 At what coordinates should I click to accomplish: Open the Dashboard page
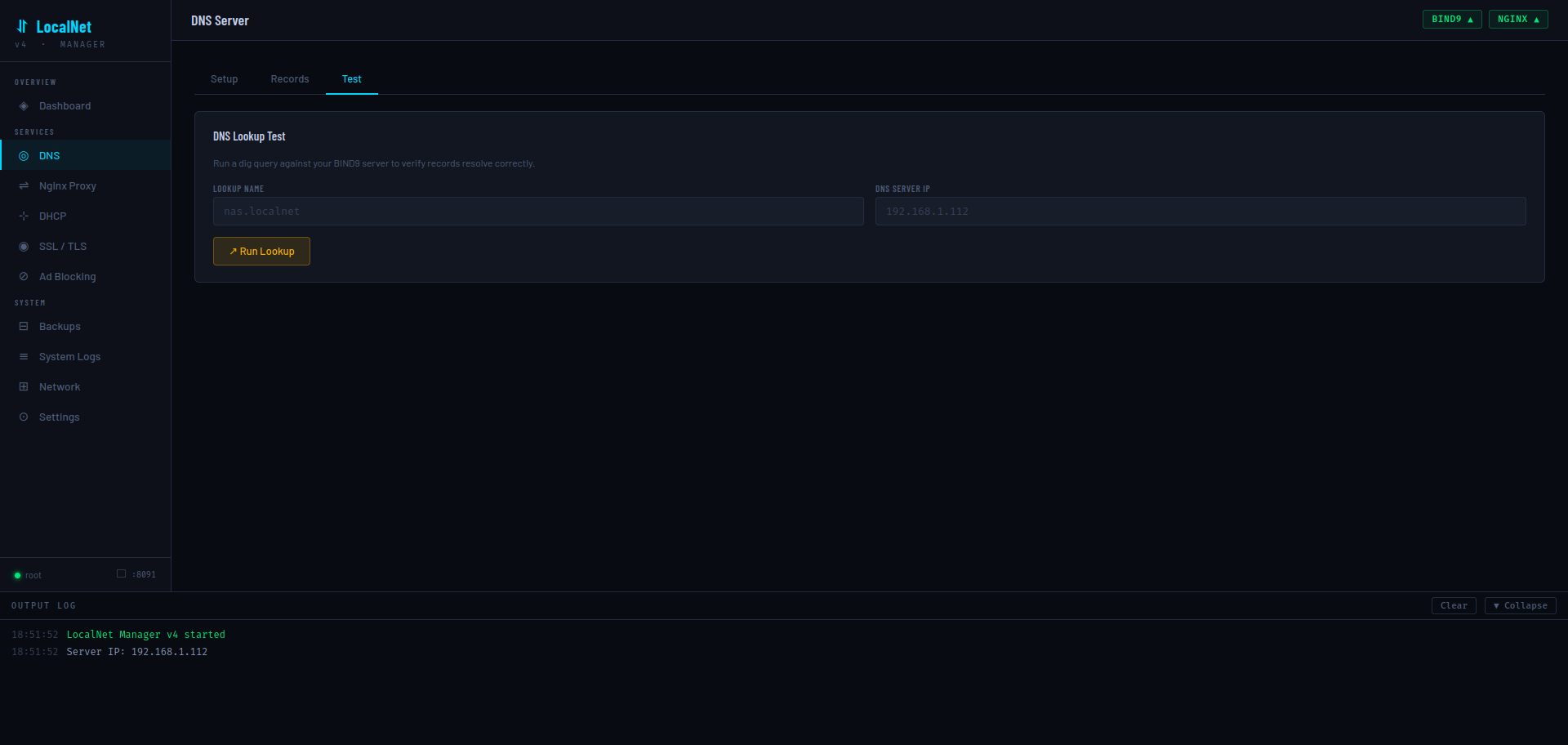click(85, 106)
